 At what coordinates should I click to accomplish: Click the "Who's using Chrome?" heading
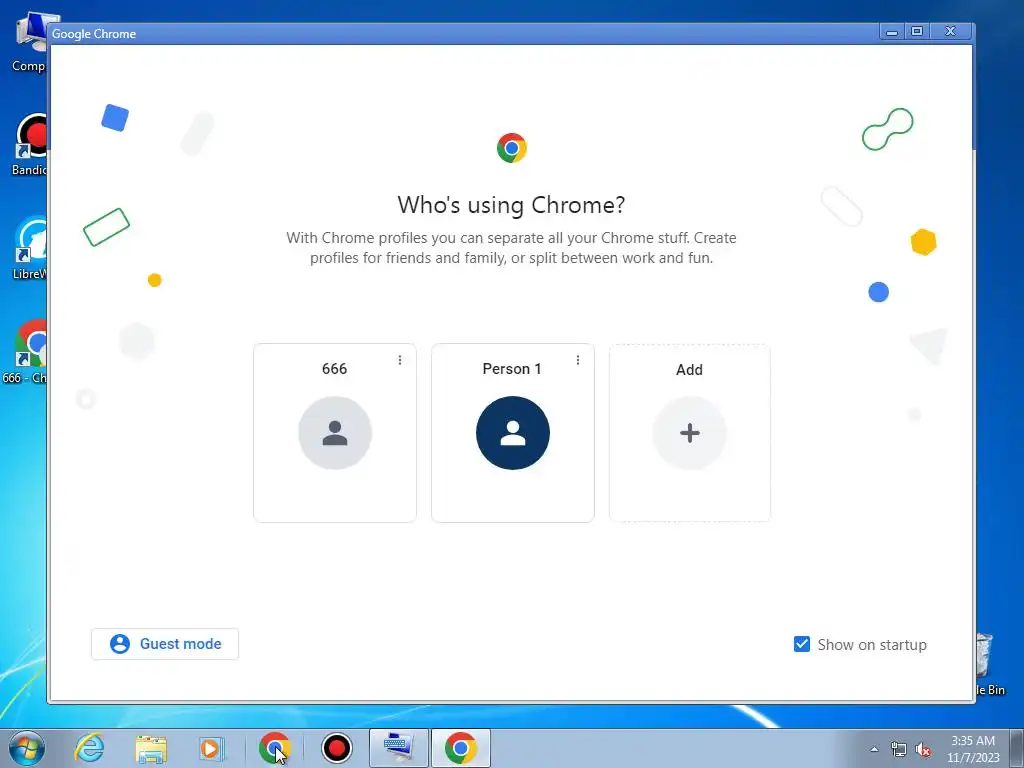(x=511, y=204)
